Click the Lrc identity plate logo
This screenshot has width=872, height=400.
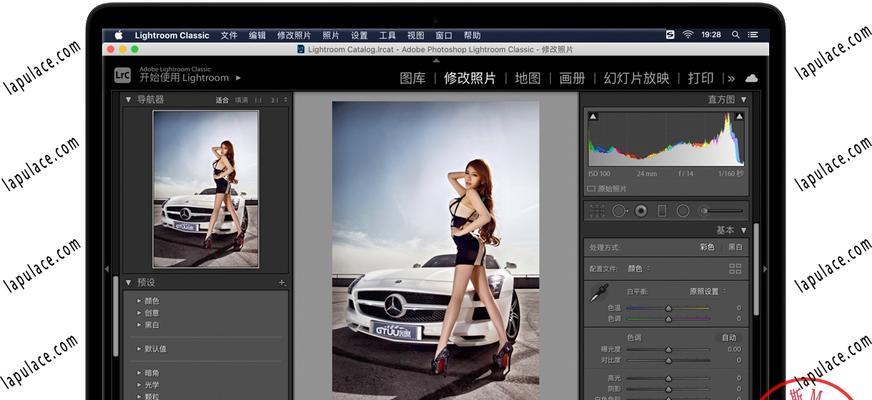[122, 75]
